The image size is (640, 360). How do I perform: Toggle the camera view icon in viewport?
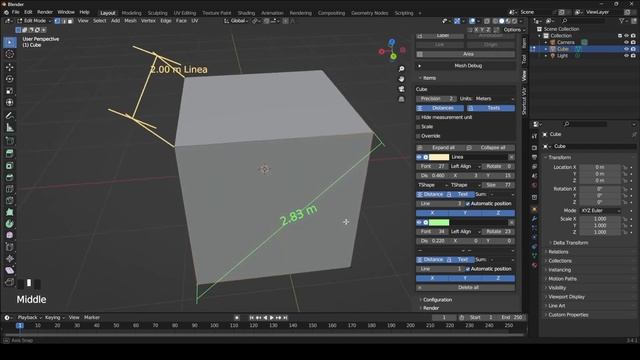pos(402,89)
